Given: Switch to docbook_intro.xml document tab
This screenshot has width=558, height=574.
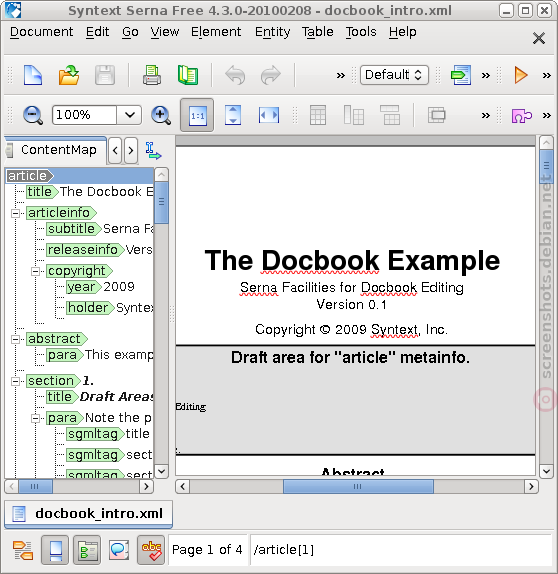Looking at the screenshot, I should click(88, 514).
